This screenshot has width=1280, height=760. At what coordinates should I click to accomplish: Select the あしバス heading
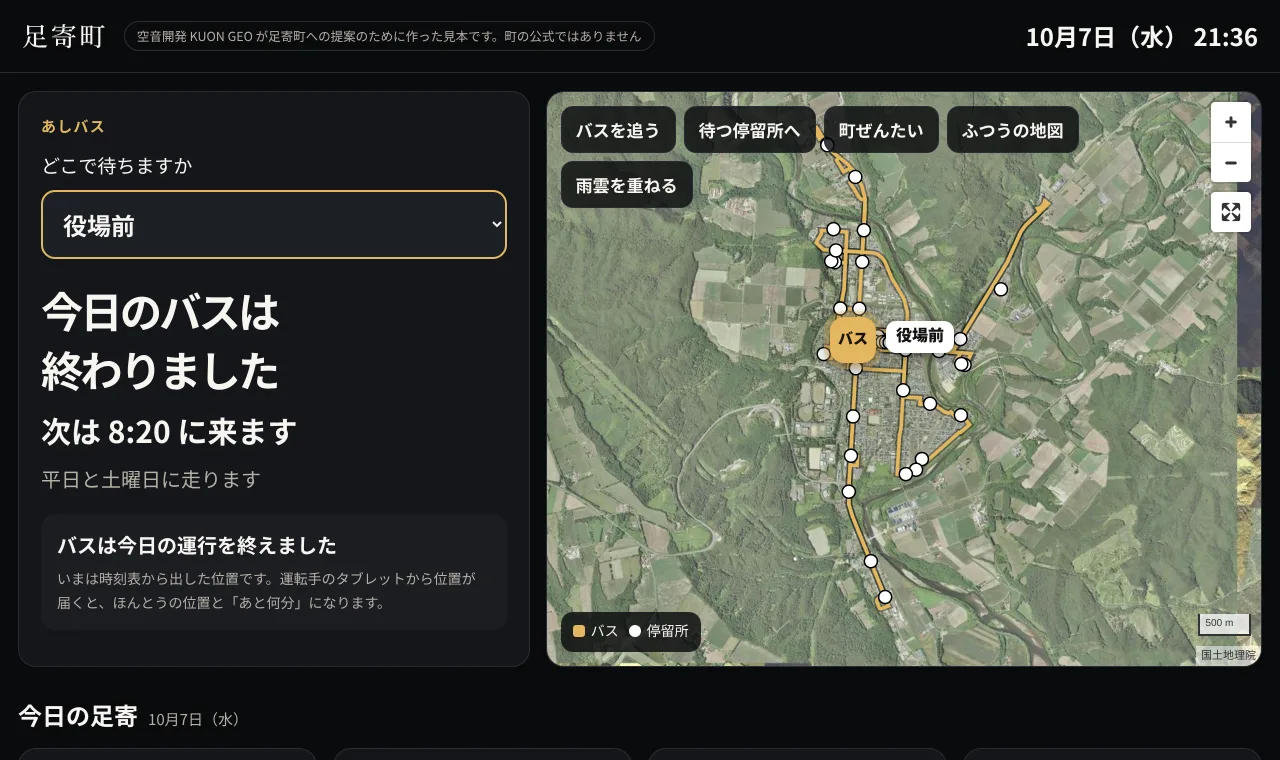pos(73,127)
